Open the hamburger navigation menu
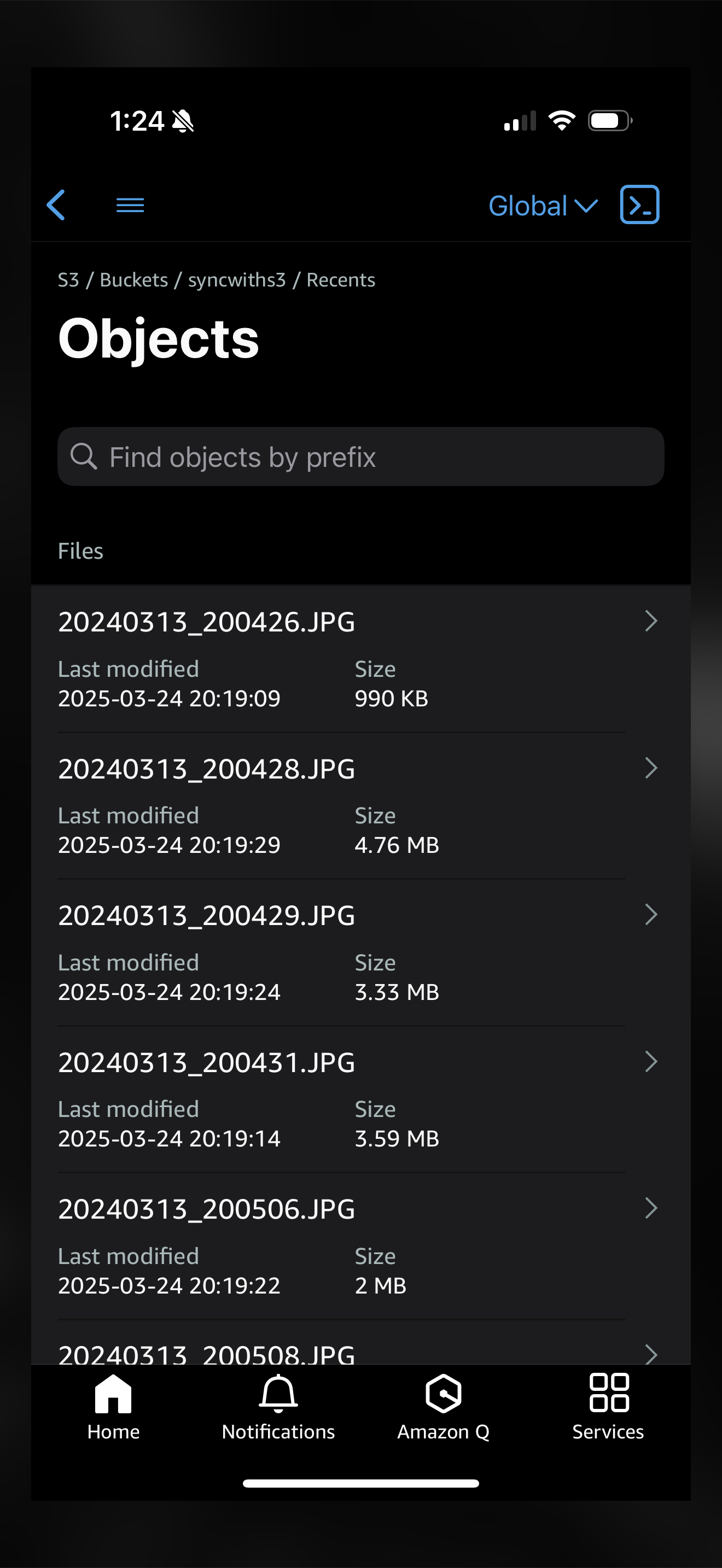 point(130,205)
